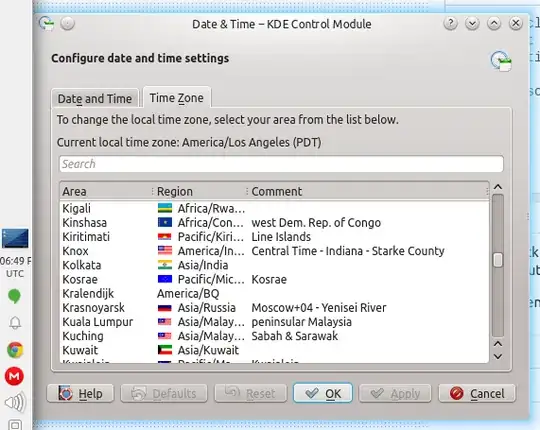Viewport: 540px width, 430px height.
Task: Open the red MEGA icon in panel
Action: click(x=14, y=376)
